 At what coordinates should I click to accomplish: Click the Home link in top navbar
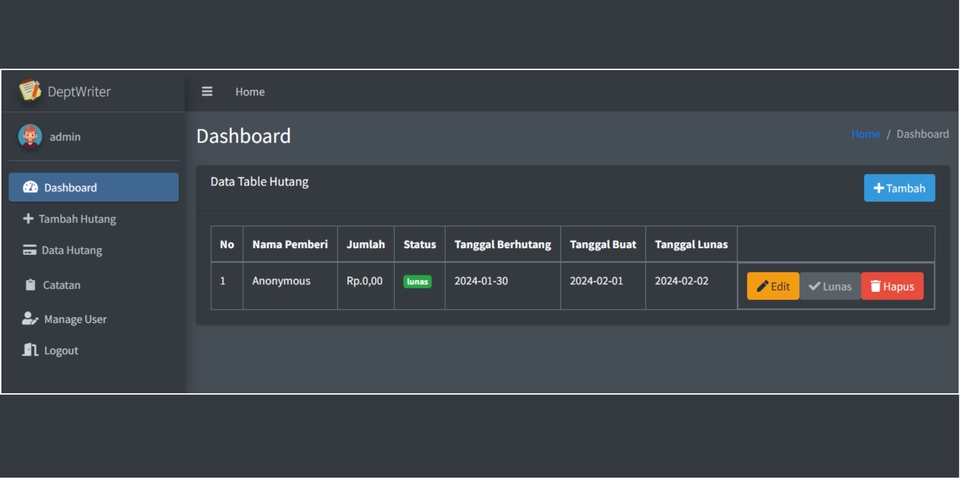pos(250,92)
